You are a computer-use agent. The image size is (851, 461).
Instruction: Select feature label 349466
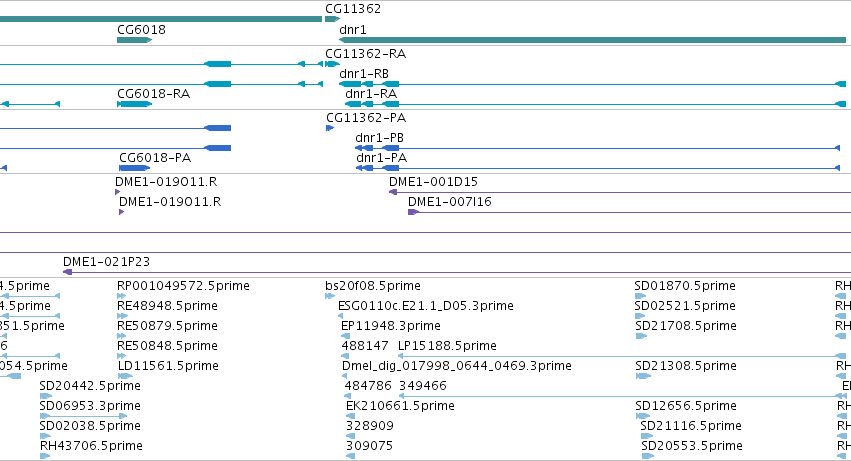tap(423, 386)
